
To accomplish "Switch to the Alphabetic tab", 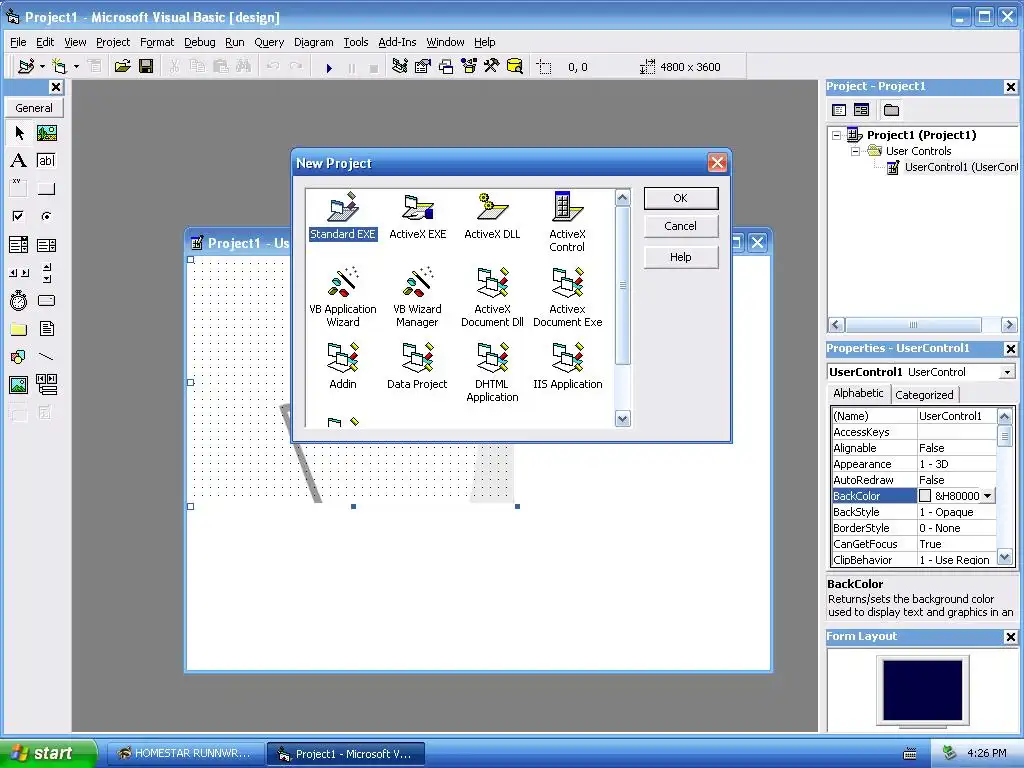I will [x=858, y=393].
